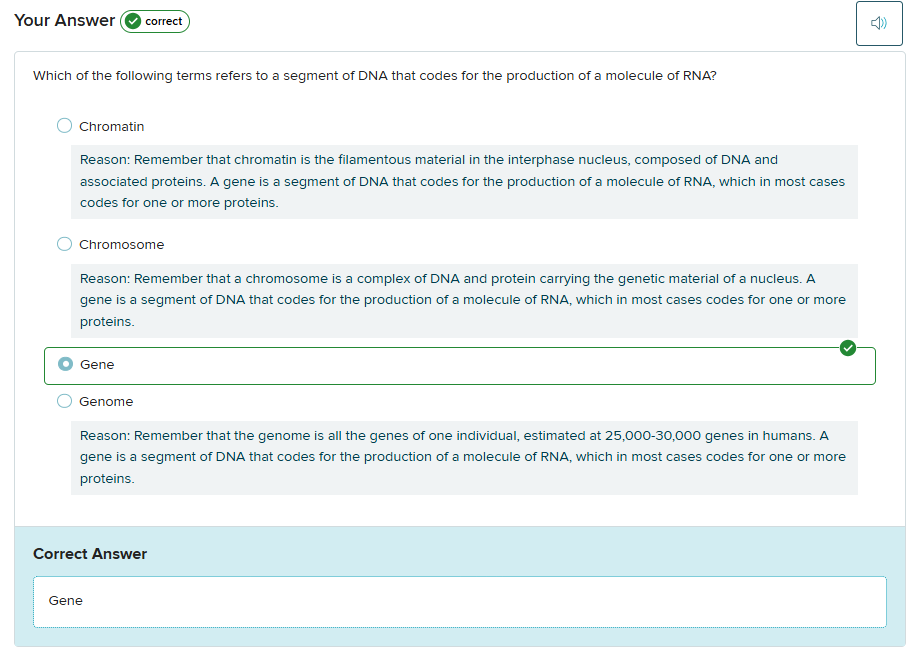Click the Genome option label
The image size is (921, 660).
pyautogui.click(x=106, y=402)
